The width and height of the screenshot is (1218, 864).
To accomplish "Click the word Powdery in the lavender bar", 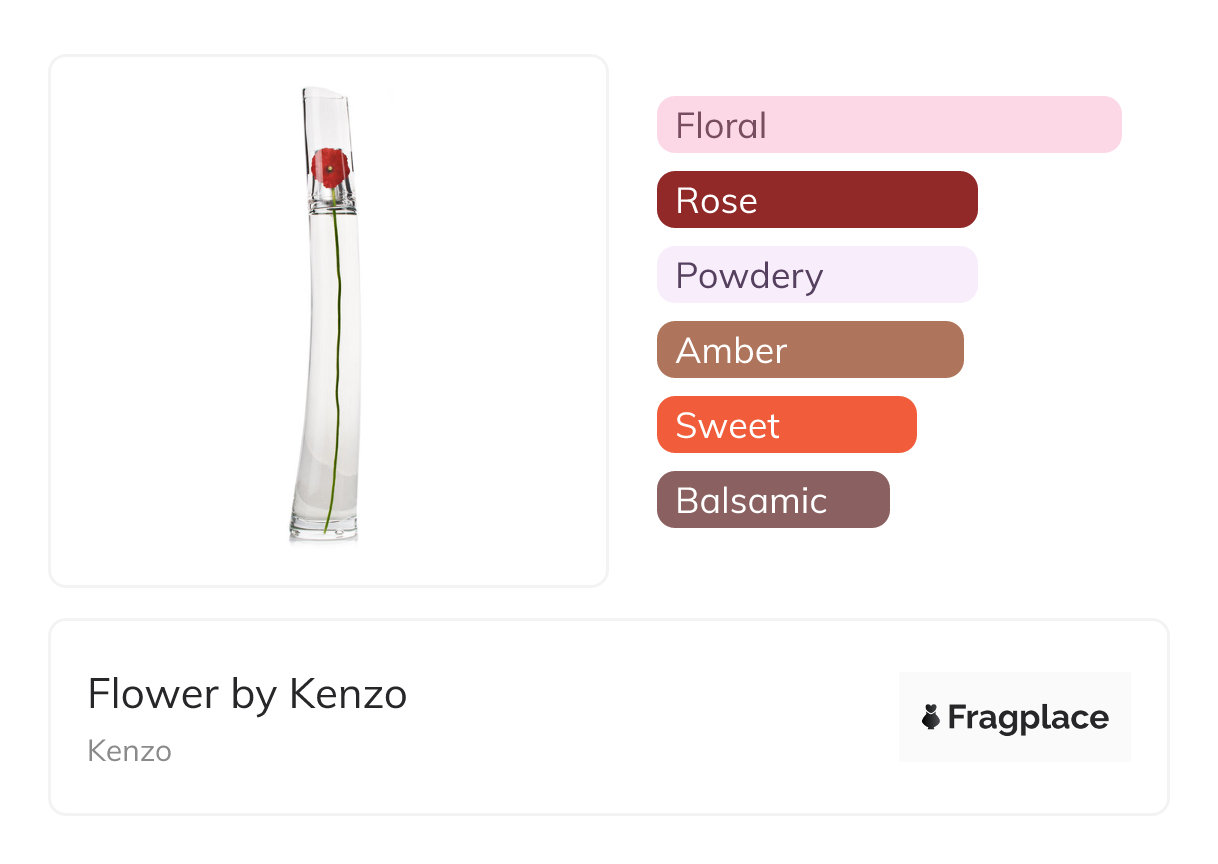I will pos(749,276).
